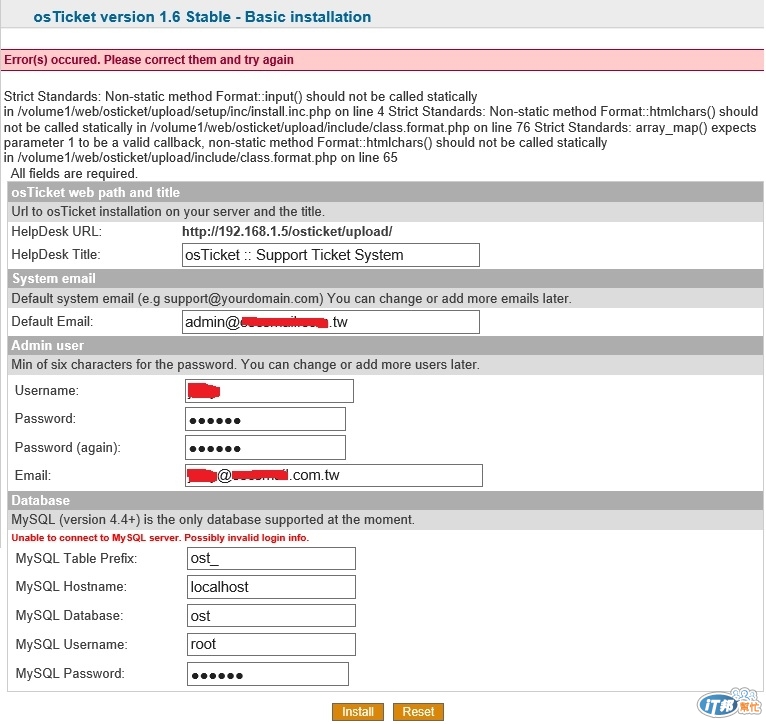Click the Password field under Username
Screen dimensions: 766x724
point(265,419)
